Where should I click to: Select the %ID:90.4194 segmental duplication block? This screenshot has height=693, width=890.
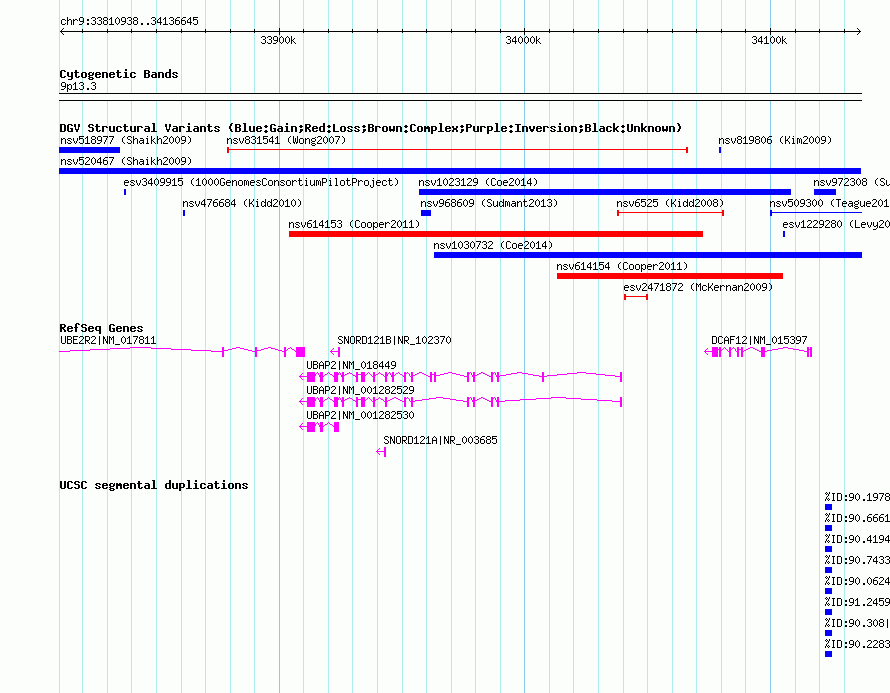coord(828,549)
